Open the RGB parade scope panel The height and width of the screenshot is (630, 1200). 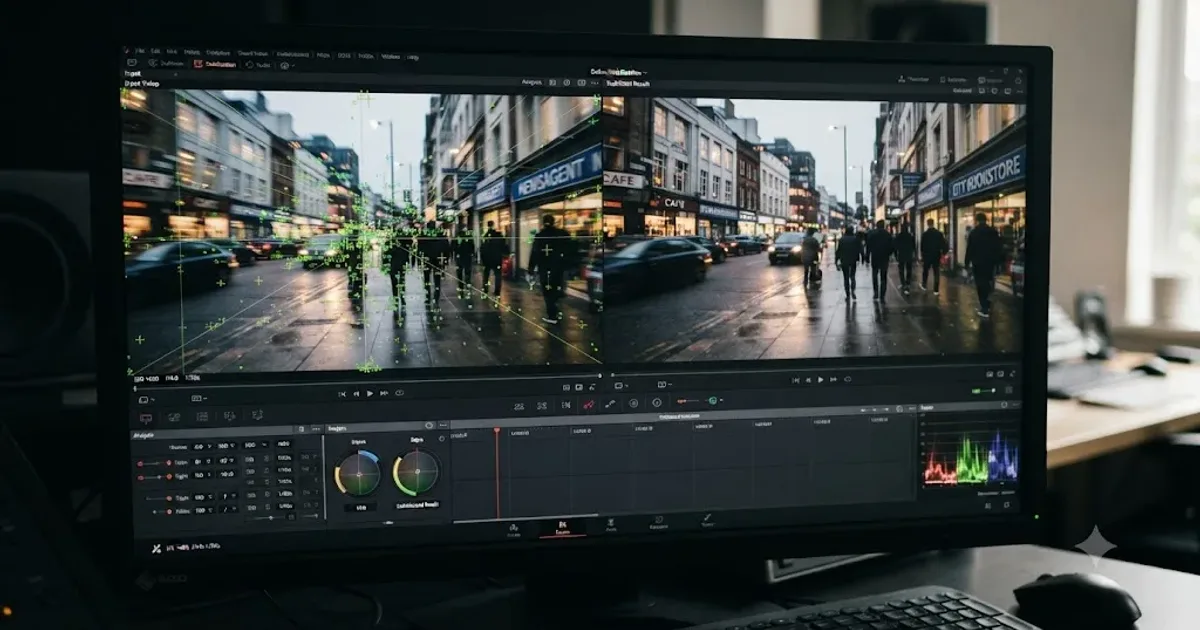[969, 458]
